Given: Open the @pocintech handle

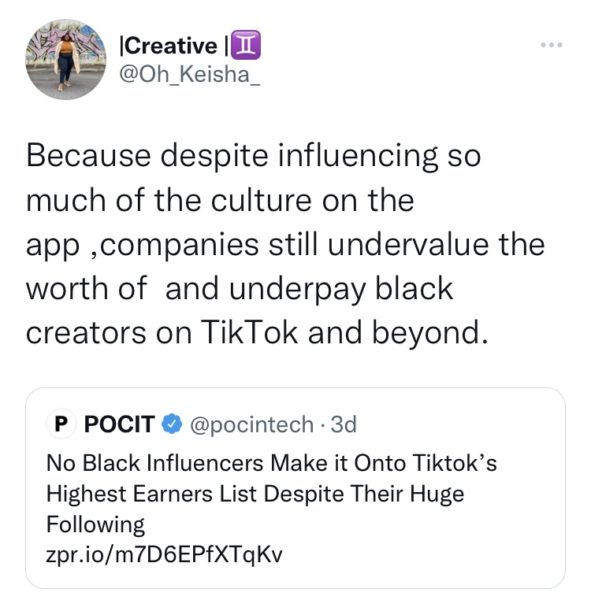Looking at the screenshot, I should (x=251, y=424).
